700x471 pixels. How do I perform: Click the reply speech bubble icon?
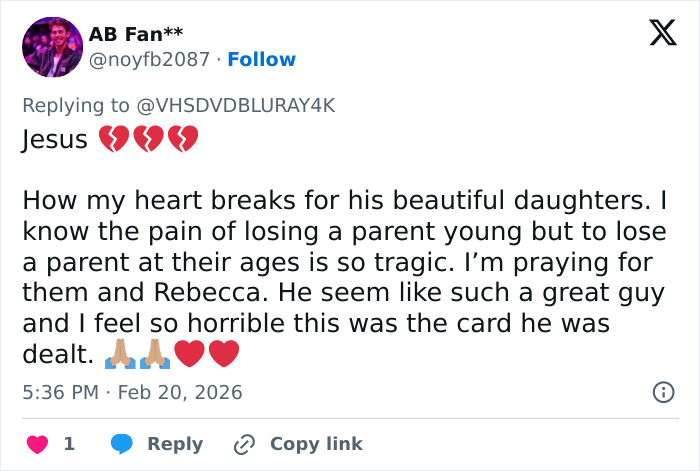(122, 443)
